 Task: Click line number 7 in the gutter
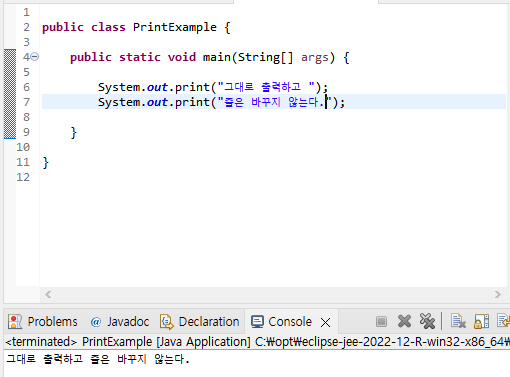pyautogui.click(x=27, y=102)
